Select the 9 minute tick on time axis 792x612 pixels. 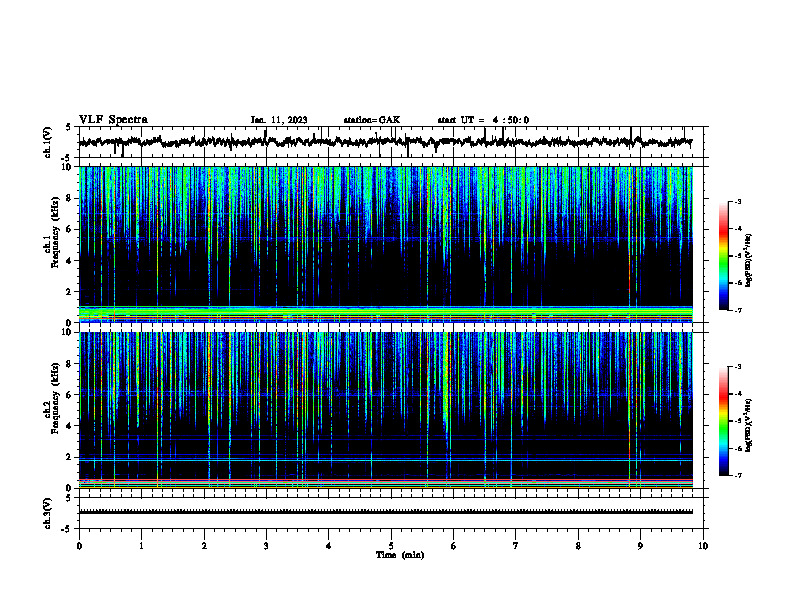click(x=641, y=546)
